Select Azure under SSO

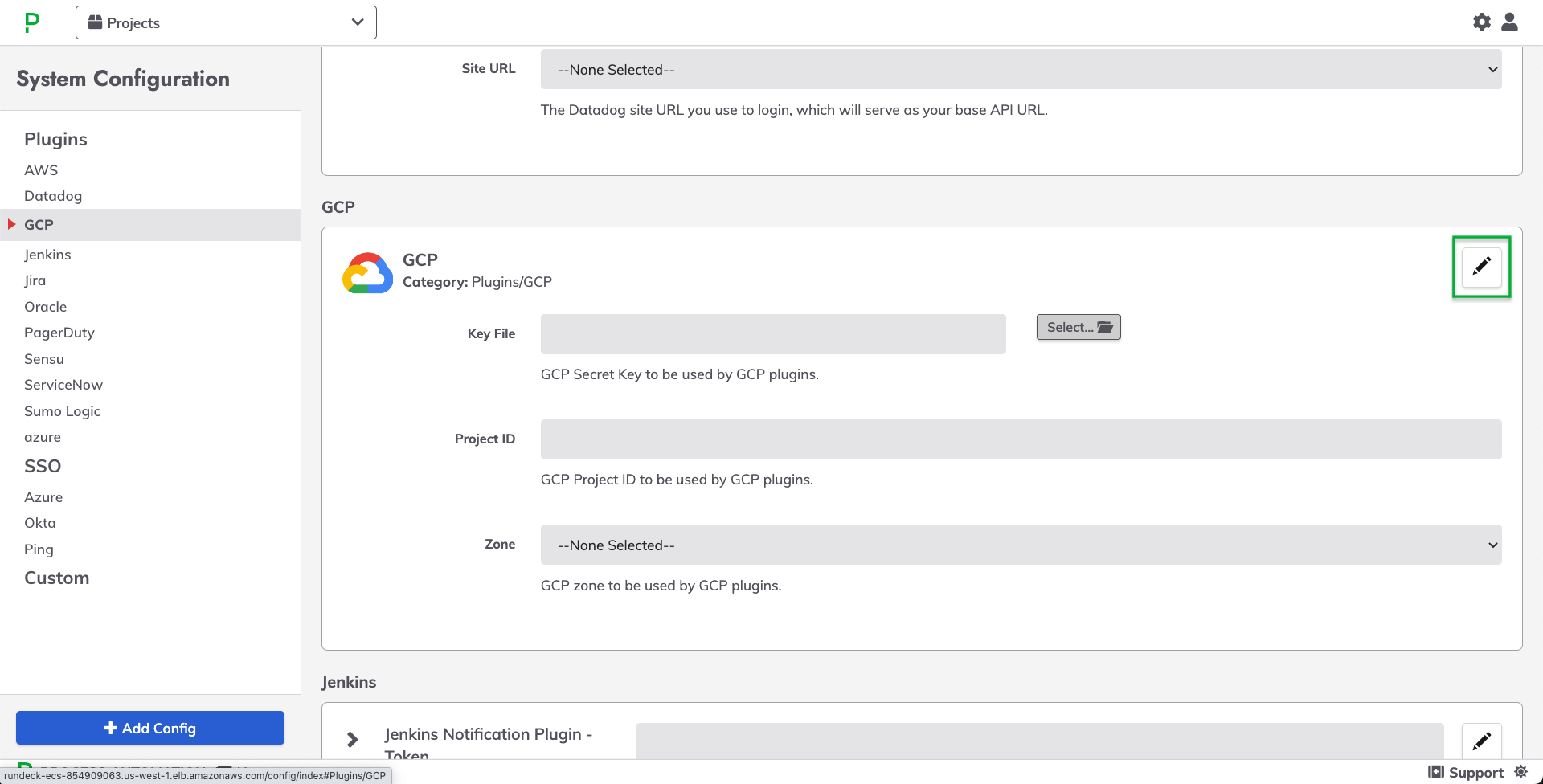click(43, 497)
